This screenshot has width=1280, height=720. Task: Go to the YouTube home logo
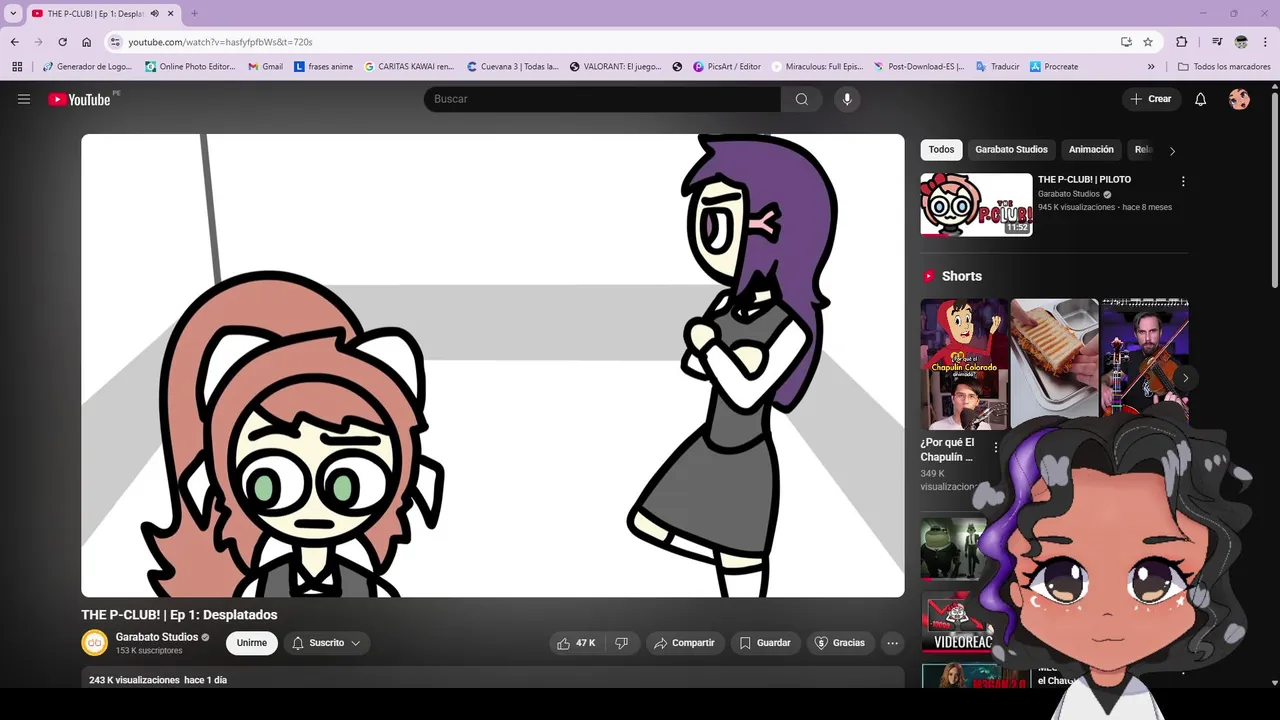pos(79,99)
